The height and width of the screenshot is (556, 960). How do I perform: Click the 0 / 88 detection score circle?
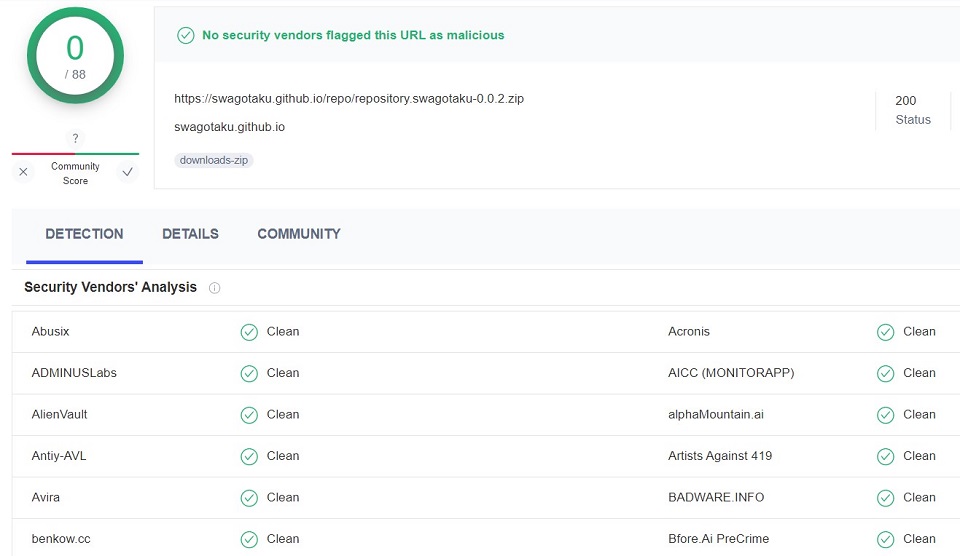tap(75, 56)
